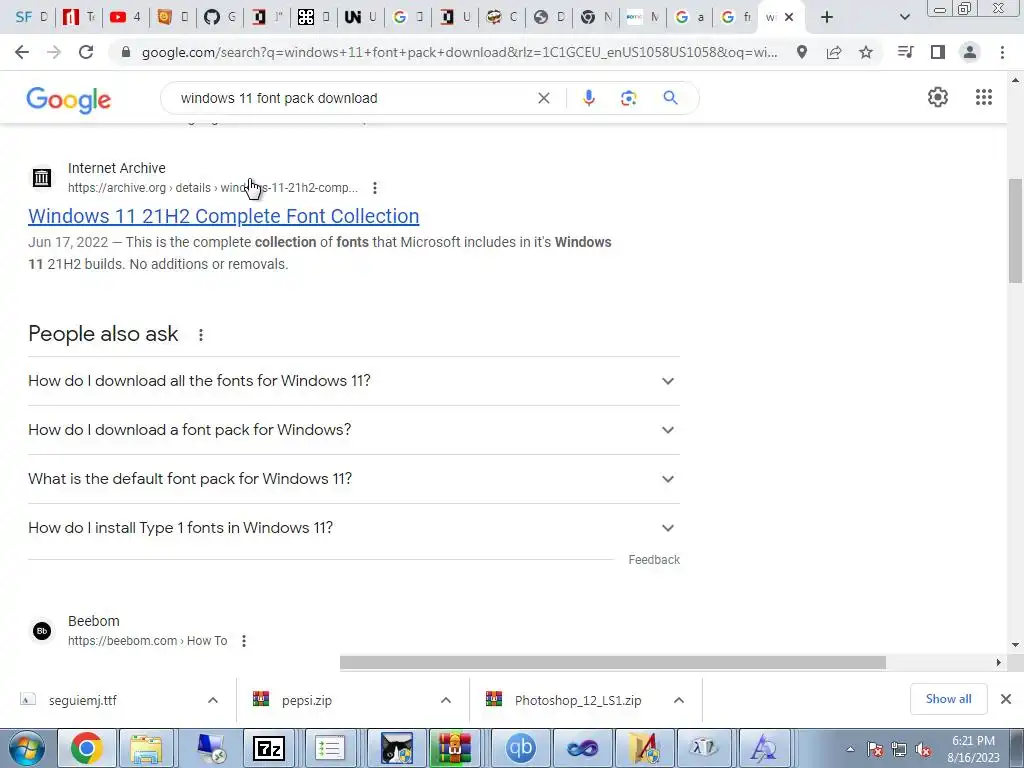The width and height of the screenshot is (1024, 768).
Task: Close the active search tab
Action: [789, 17]
